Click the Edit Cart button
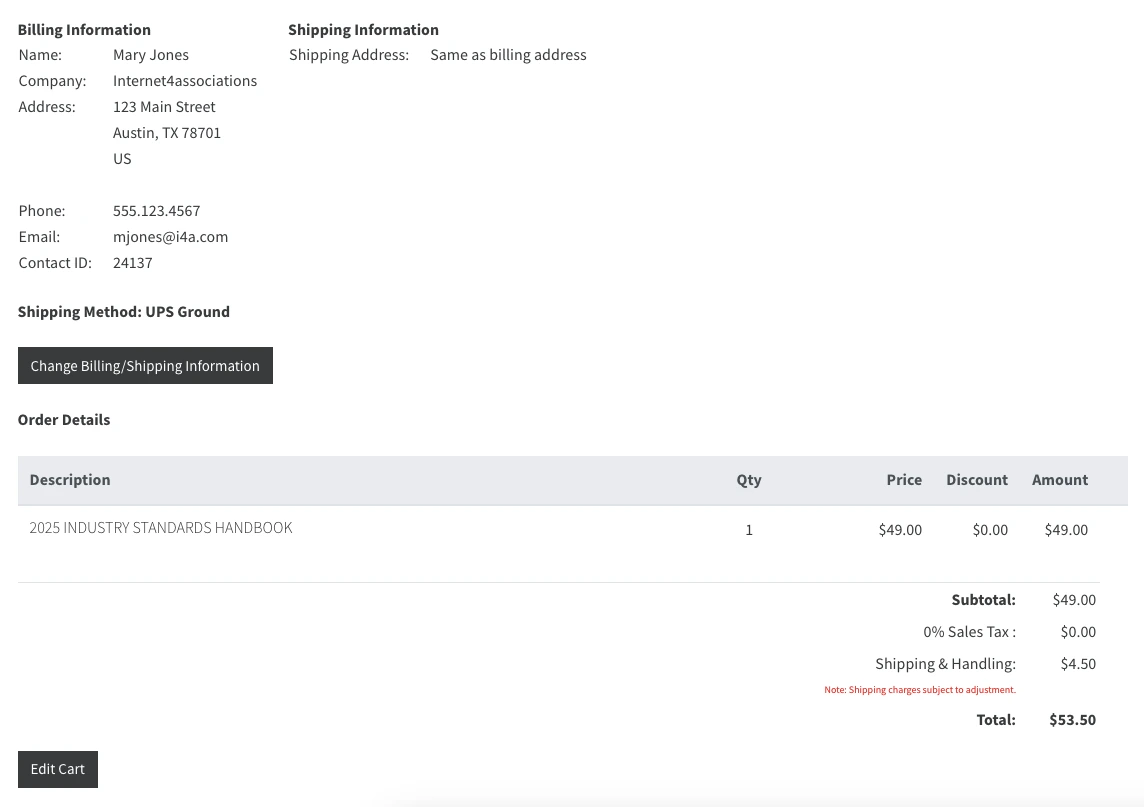This screenshot has height=807, width=1144. pyautogui.click(x=57, y=769)
